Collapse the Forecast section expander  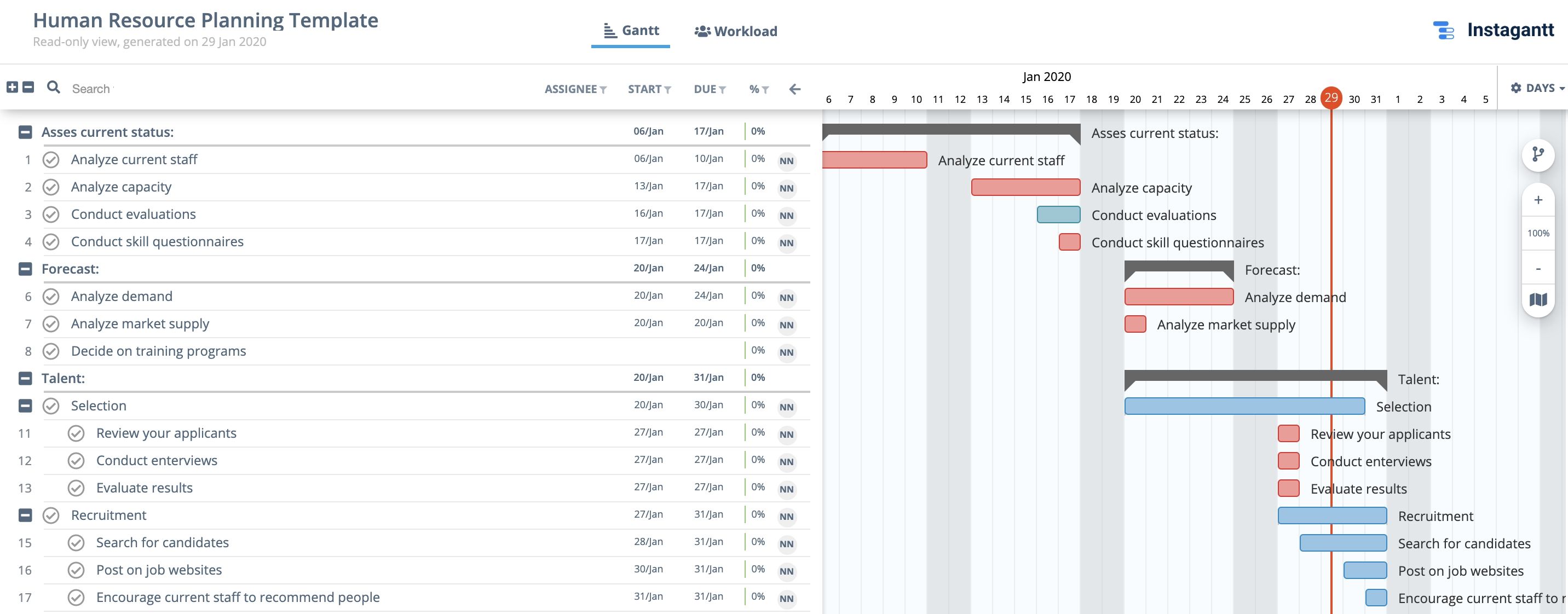coord(24,268)
